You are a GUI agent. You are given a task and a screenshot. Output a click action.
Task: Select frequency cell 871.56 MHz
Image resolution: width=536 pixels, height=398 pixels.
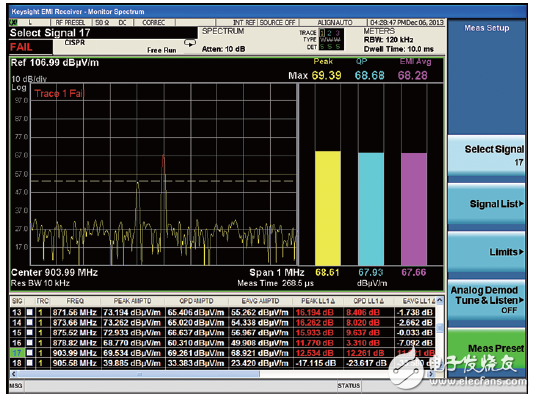75,312
